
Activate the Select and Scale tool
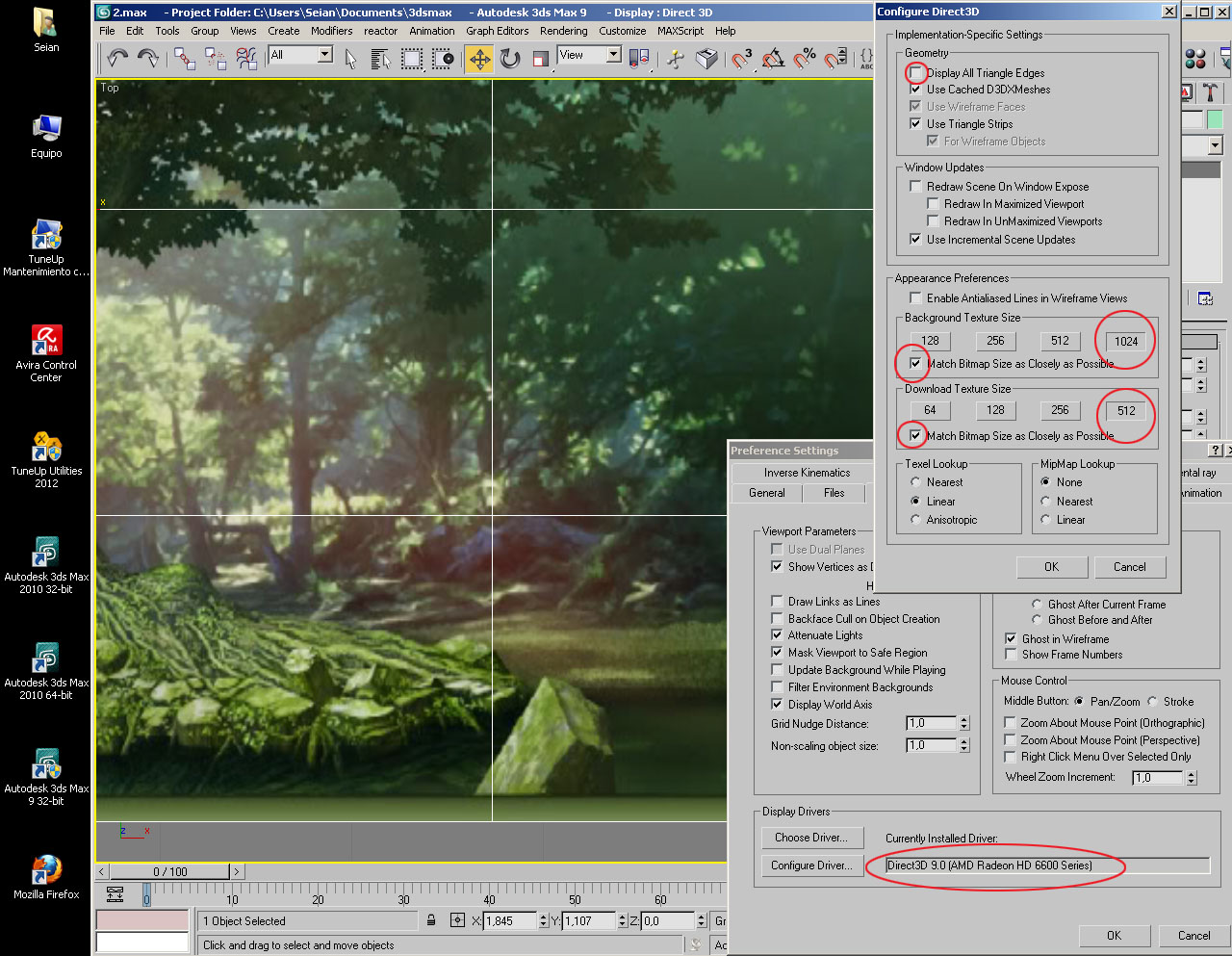[541, 59]
